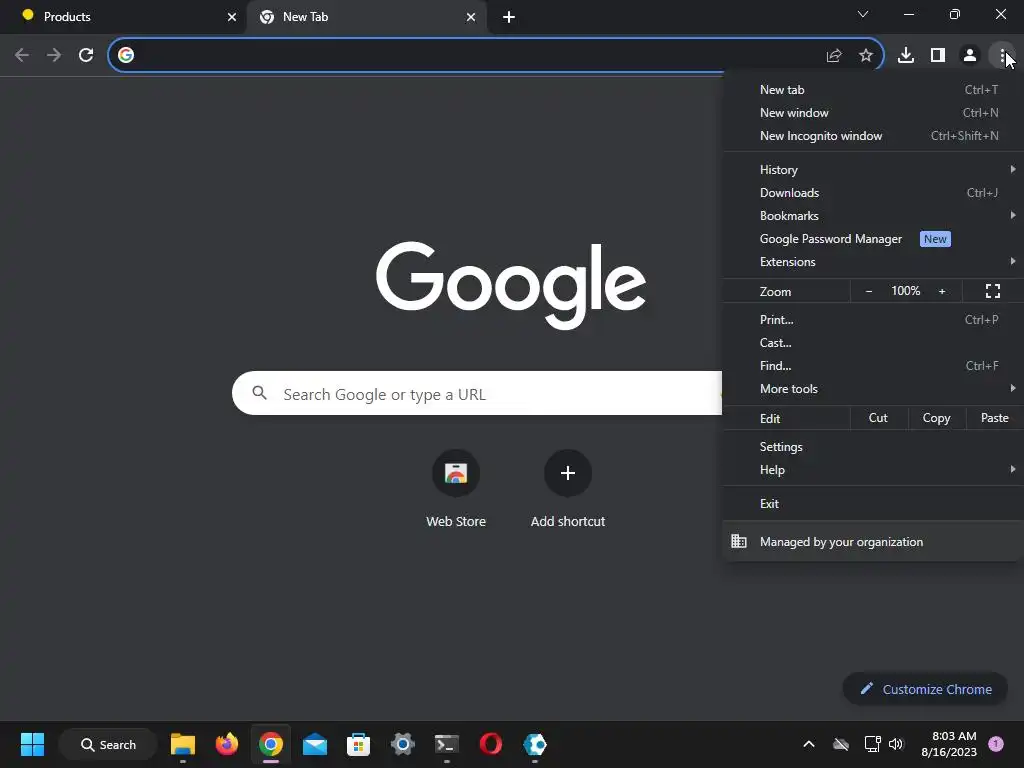
Task: Close the New Tab tab
Action: [471, 17]
